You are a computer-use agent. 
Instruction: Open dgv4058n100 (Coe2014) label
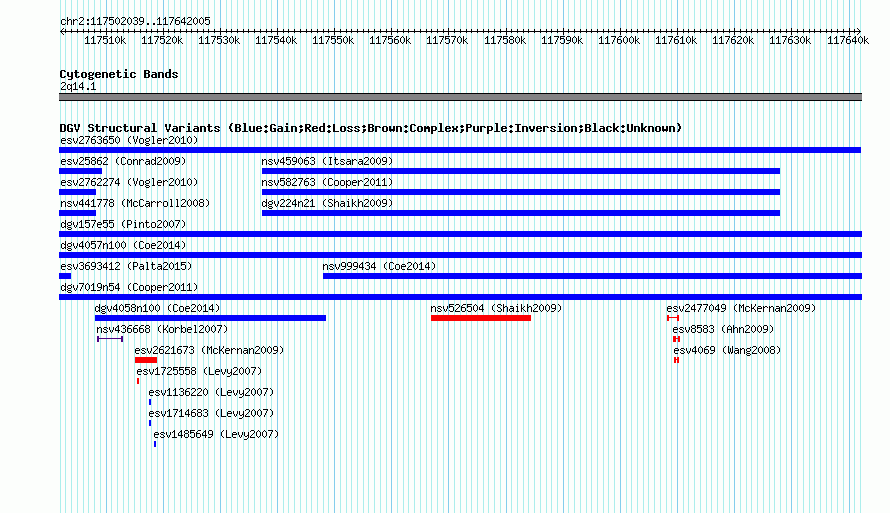(157, 308)
